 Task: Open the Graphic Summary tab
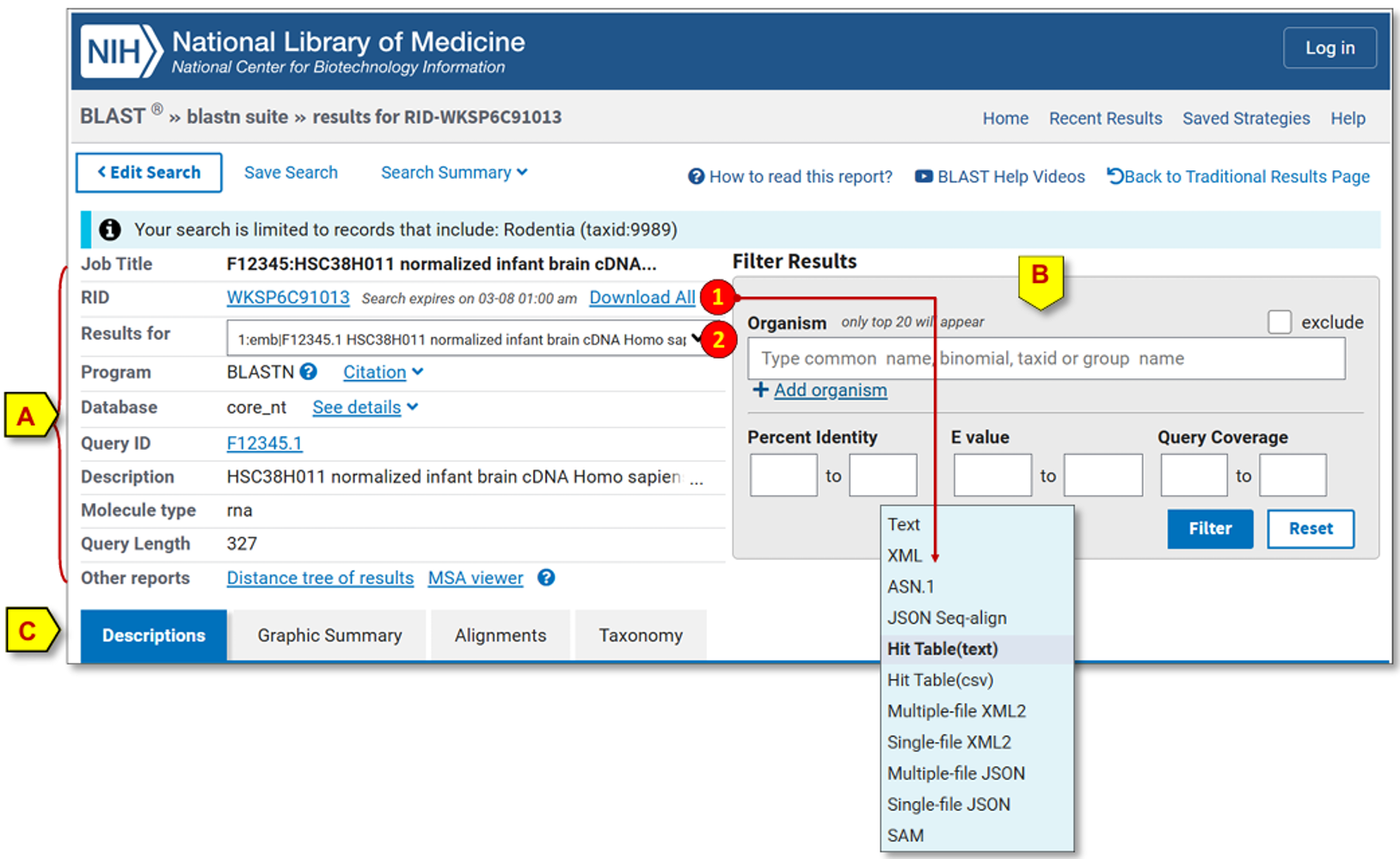tap(329, 635)
